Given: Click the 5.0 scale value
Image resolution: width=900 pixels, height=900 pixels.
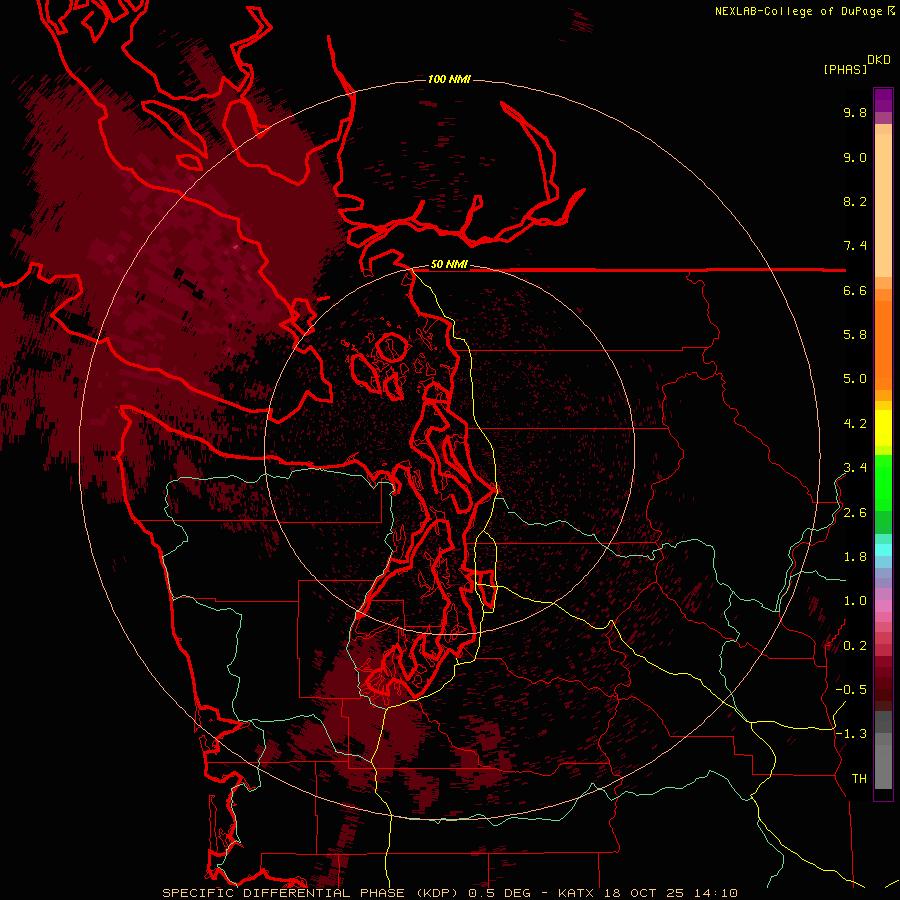Looking at the screenshot, I should tap(855, 379).
